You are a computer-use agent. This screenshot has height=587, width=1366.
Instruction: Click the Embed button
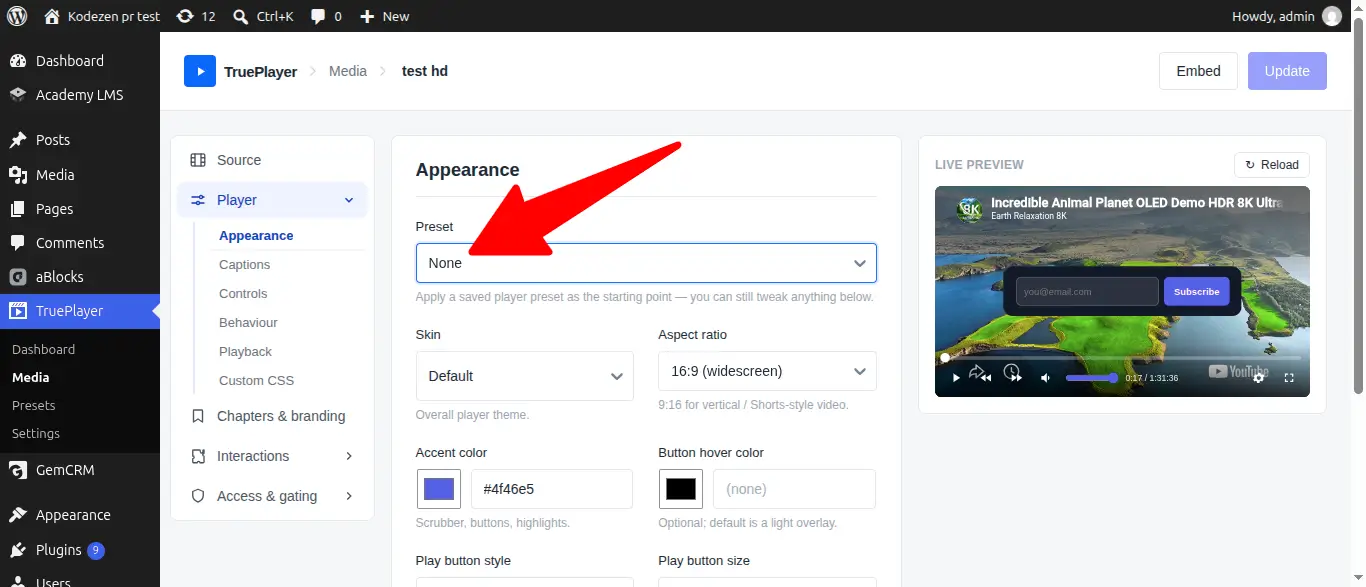(1198, 71)
